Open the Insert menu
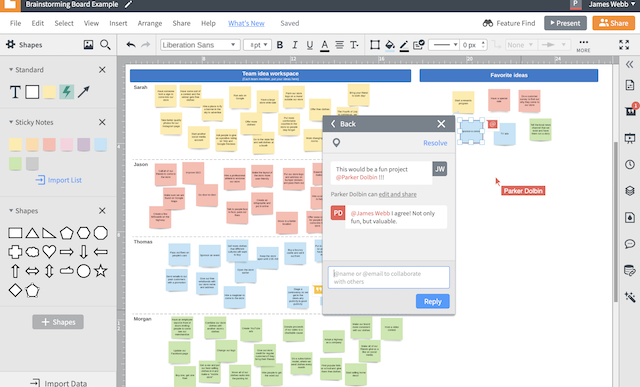 coord(118,23)
